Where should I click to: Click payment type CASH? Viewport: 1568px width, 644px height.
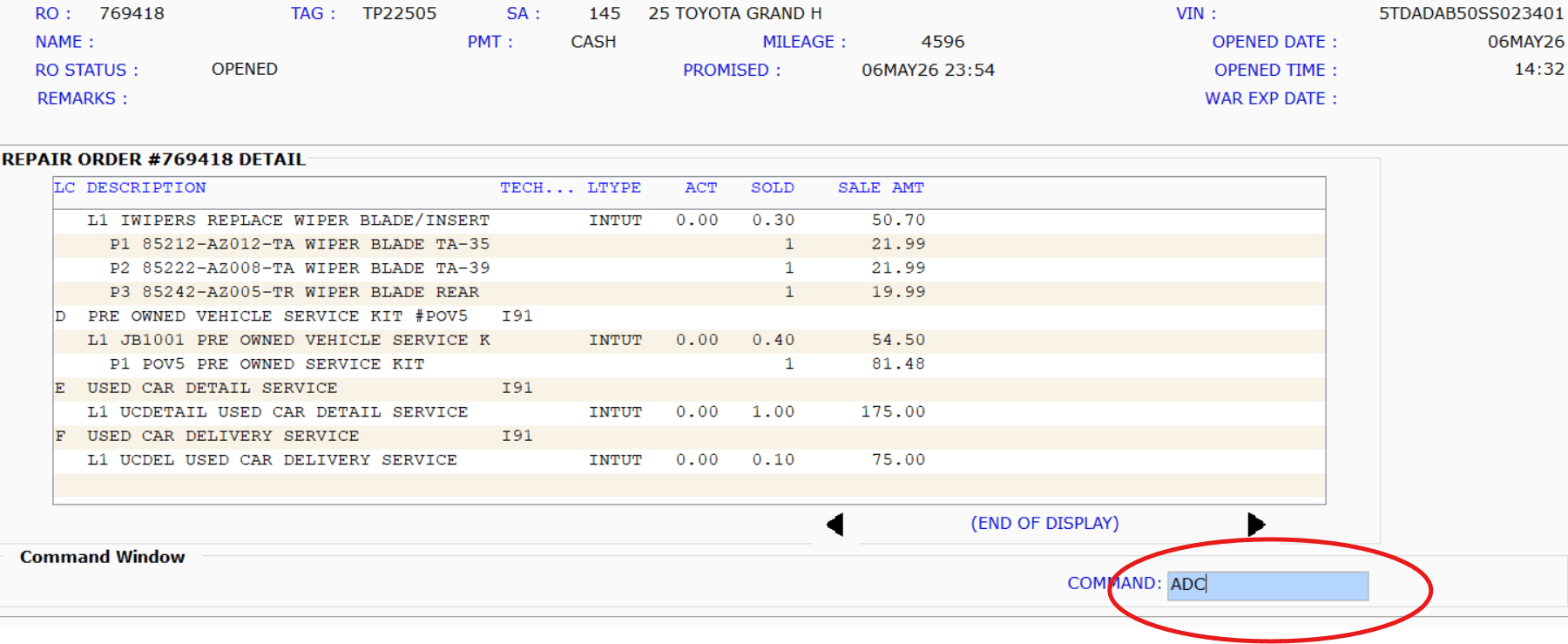click(x=593, y=42)
